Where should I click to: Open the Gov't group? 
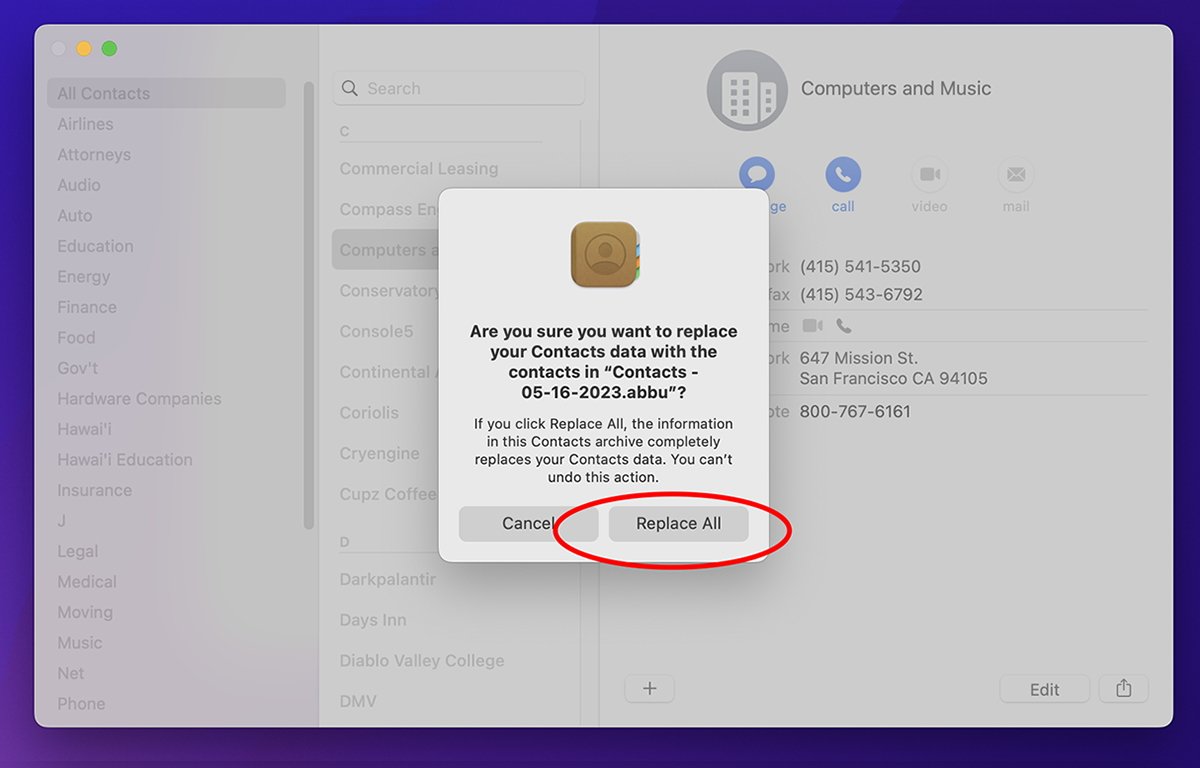click(x=78, y=368)
